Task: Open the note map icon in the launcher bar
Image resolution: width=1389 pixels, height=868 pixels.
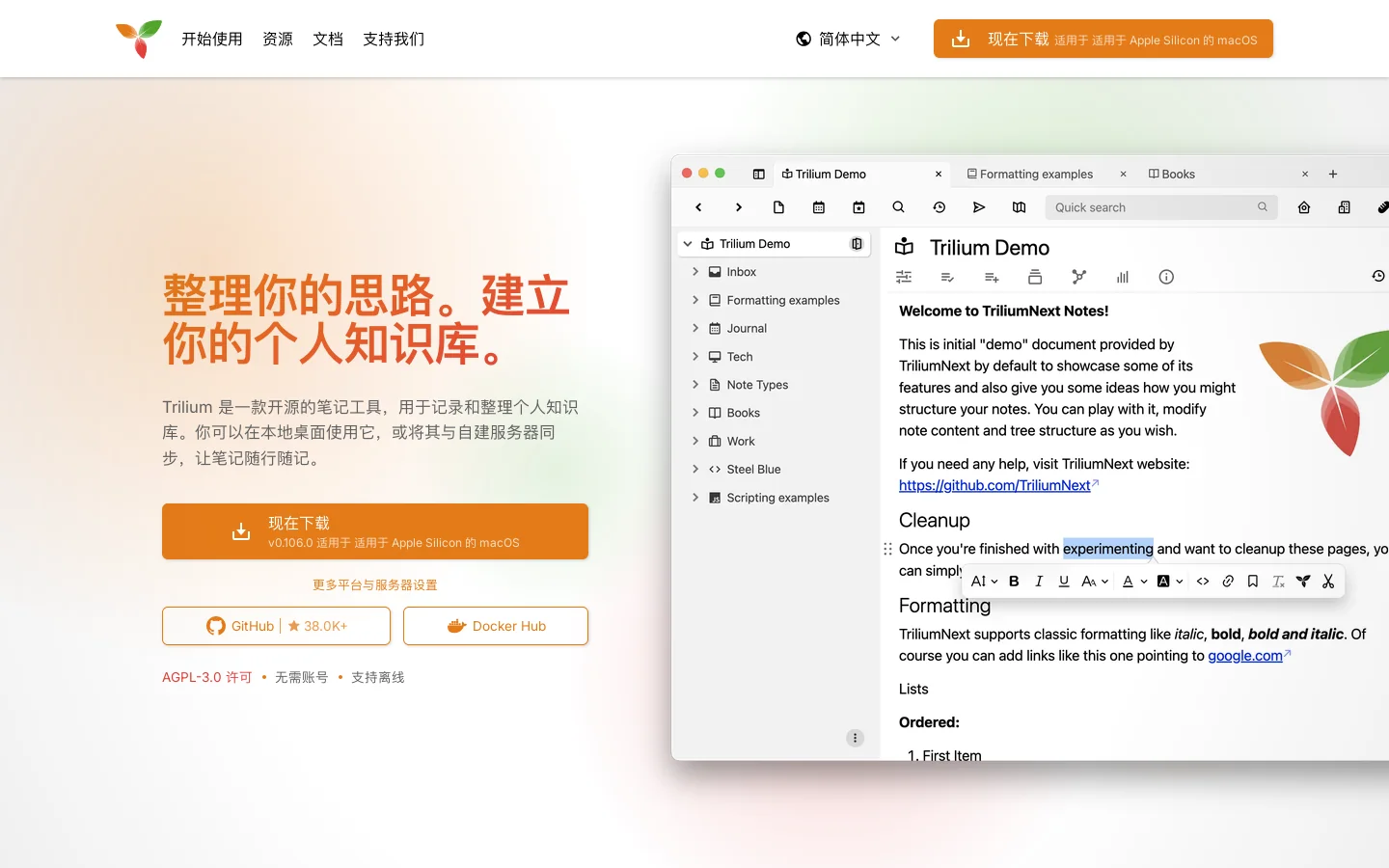Action: coord(1019,207)
